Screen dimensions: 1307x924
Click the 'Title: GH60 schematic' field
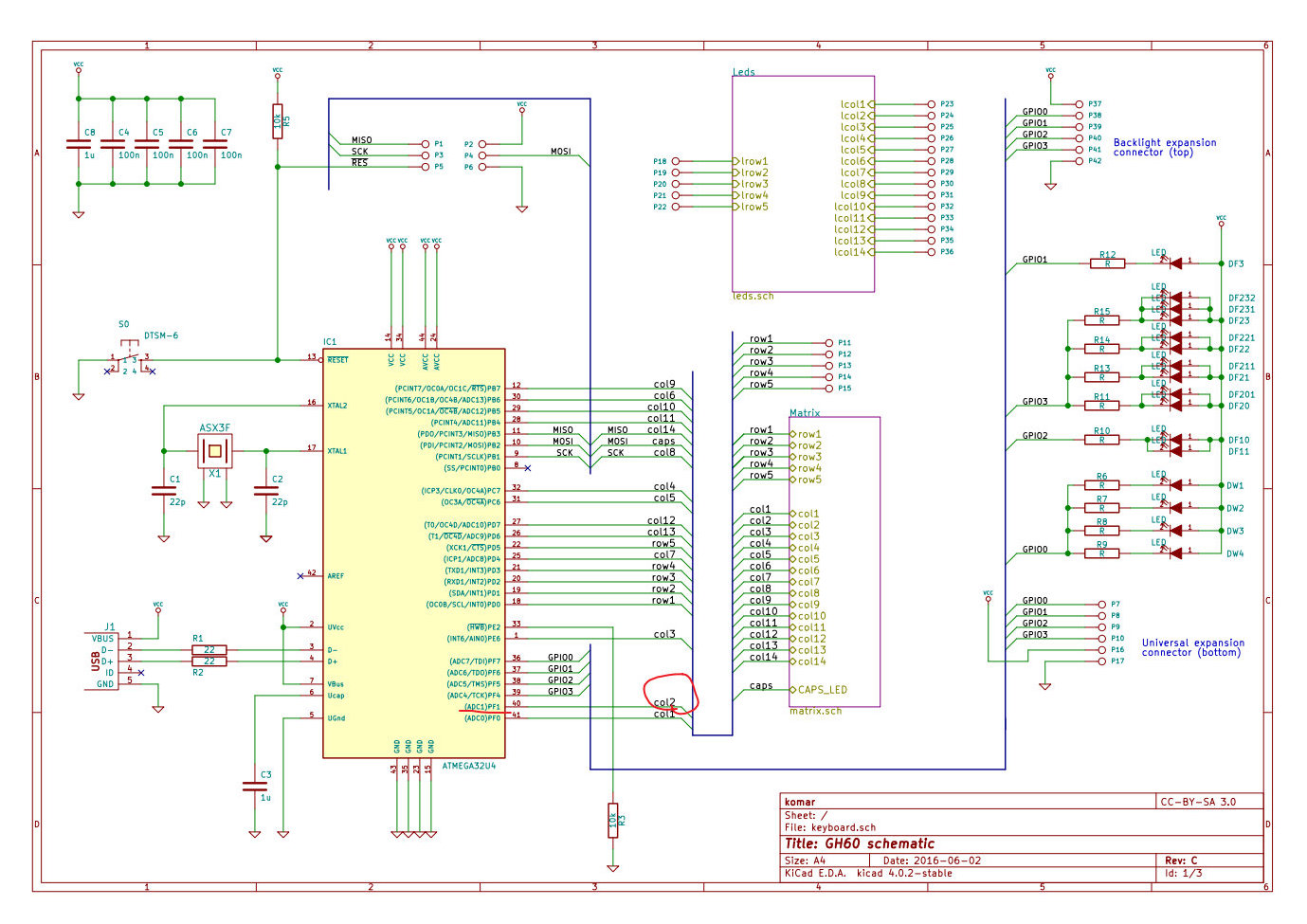tap(860, 843)
